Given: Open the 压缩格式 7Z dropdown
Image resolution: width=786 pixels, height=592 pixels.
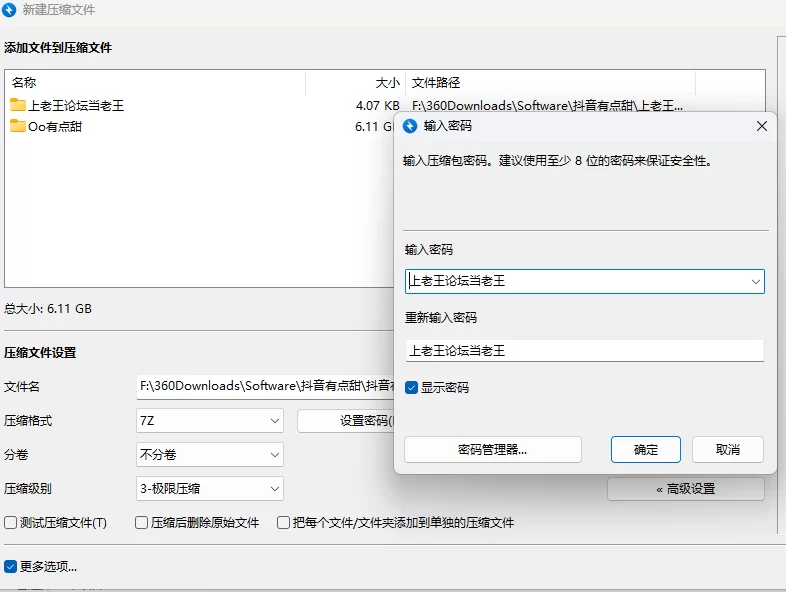Looking at the screenshot, I should tap(210, 421).
